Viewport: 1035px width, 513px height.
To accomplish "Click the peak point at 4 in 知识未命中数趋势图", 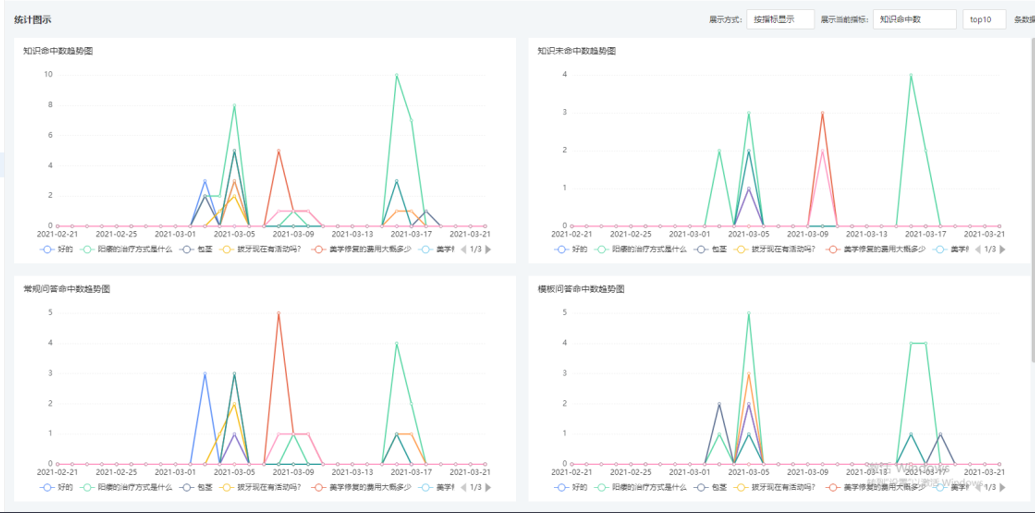I will 911,75.
